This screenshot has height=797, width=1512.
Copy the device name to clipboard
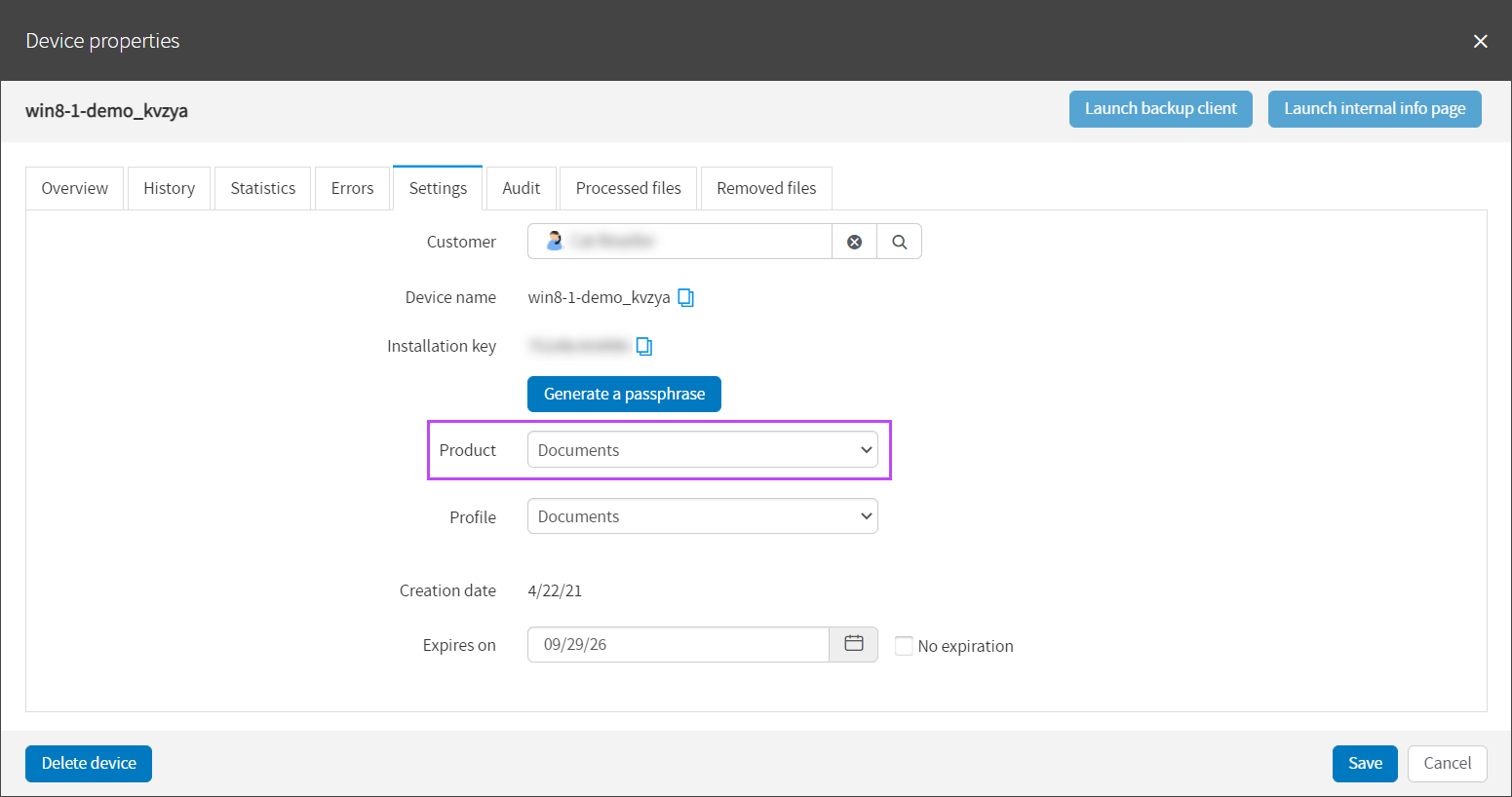point(686,298)
